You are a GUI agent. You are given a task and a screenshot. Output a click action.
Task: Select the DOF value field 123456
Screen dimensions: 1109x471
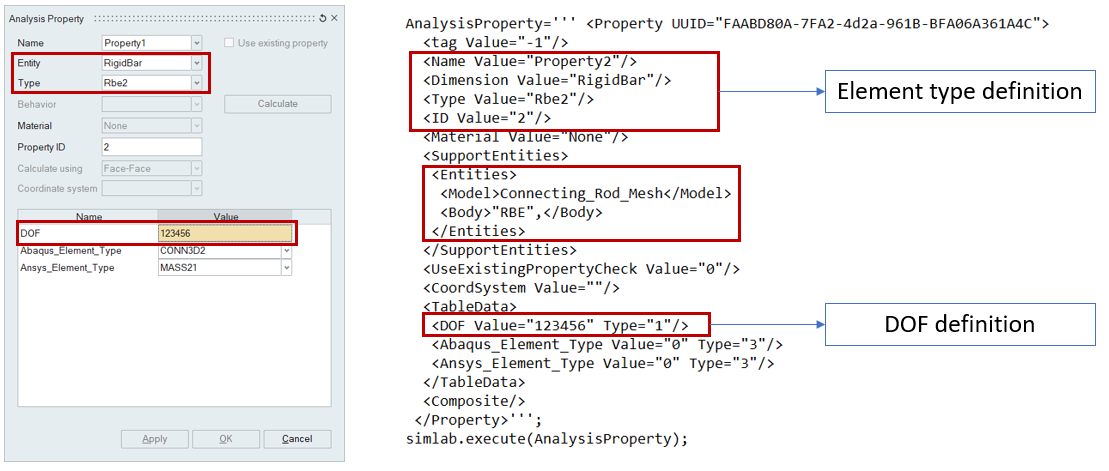click(224, 233)
